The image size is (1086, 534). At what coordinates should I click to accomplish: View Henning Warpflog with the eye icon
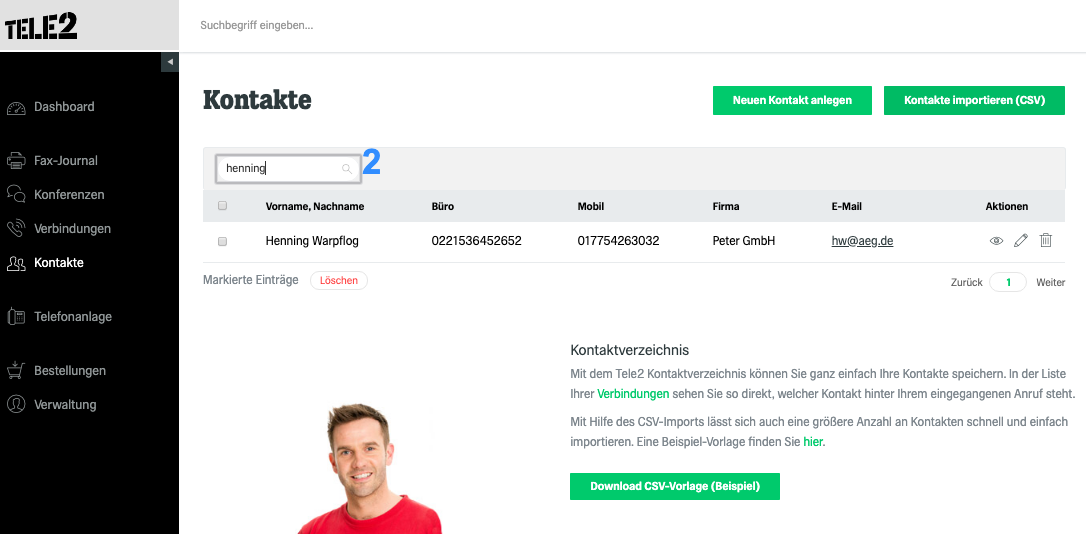996,241
